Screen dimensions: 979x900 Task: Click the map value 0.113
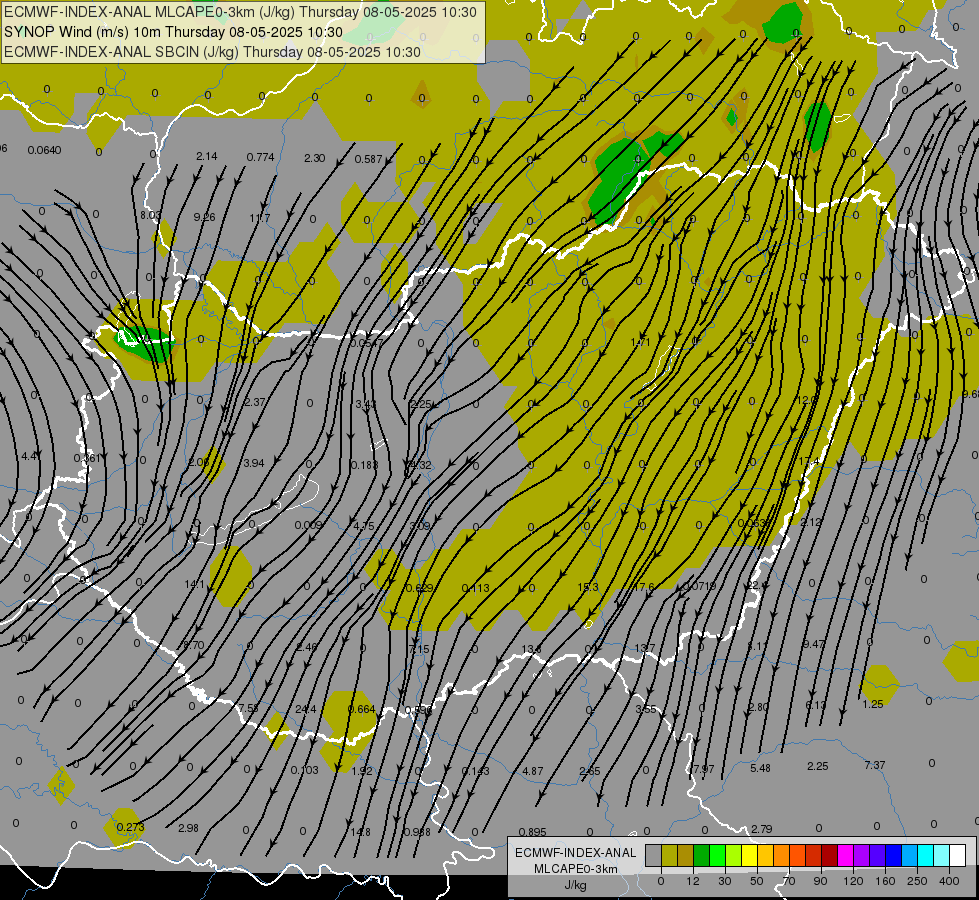pos(476,588)
